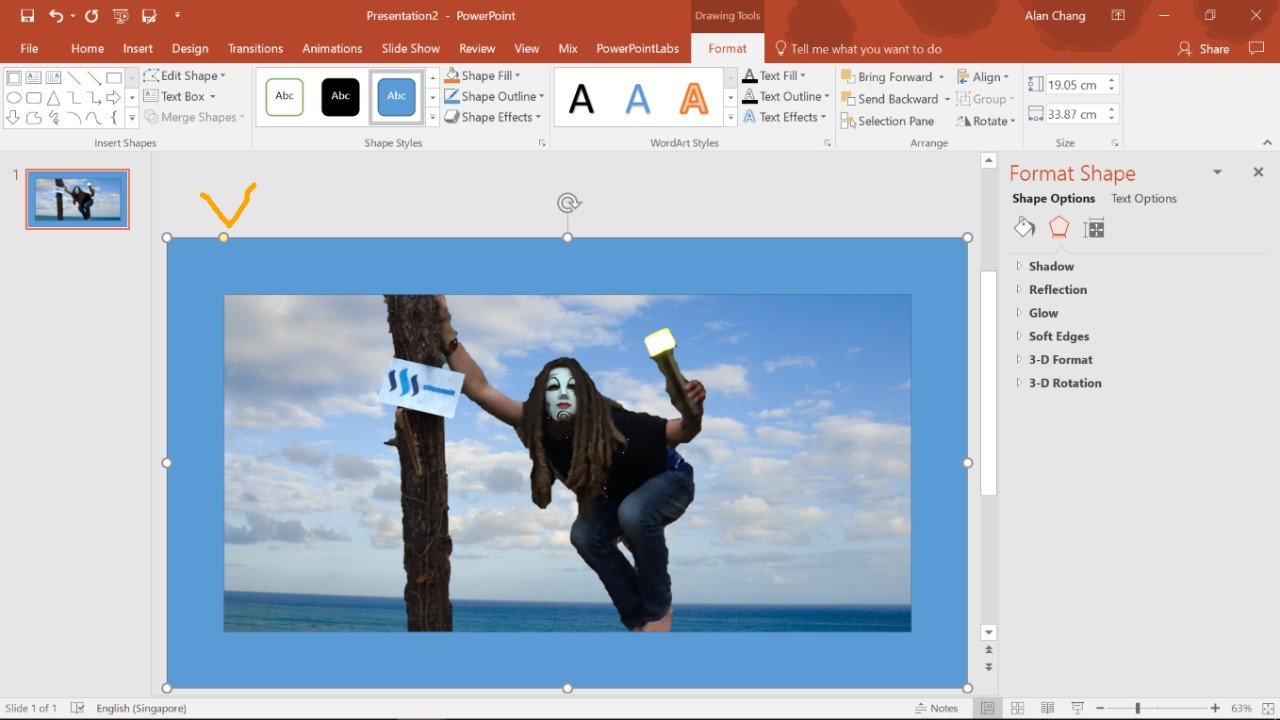Click the Redo icon in title bar
This screenshot has width=1280, height=720.
click(92, 16)
